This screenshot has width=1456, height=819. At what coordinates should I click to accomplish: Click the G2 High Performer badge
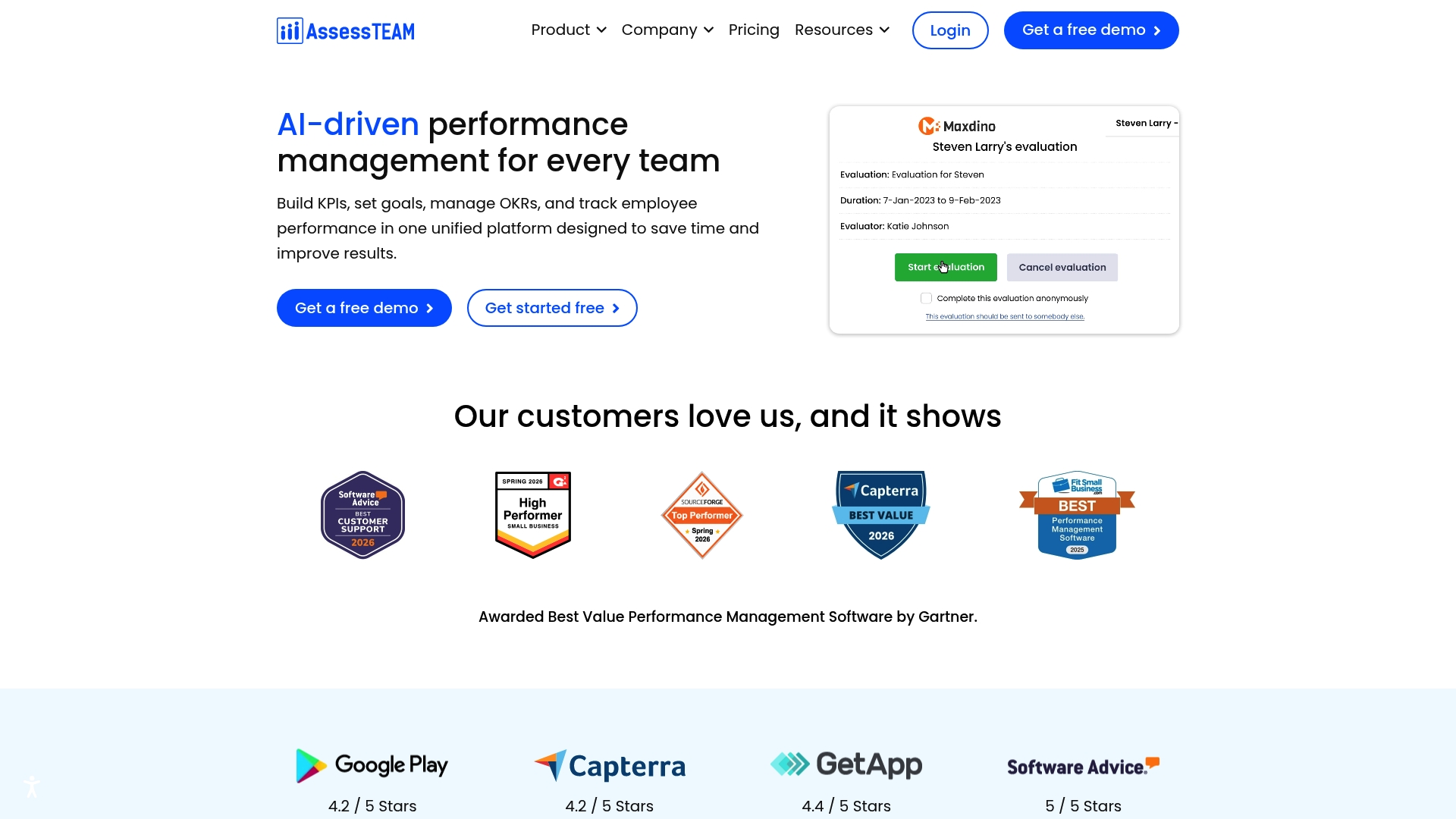[x=533, y=515]
